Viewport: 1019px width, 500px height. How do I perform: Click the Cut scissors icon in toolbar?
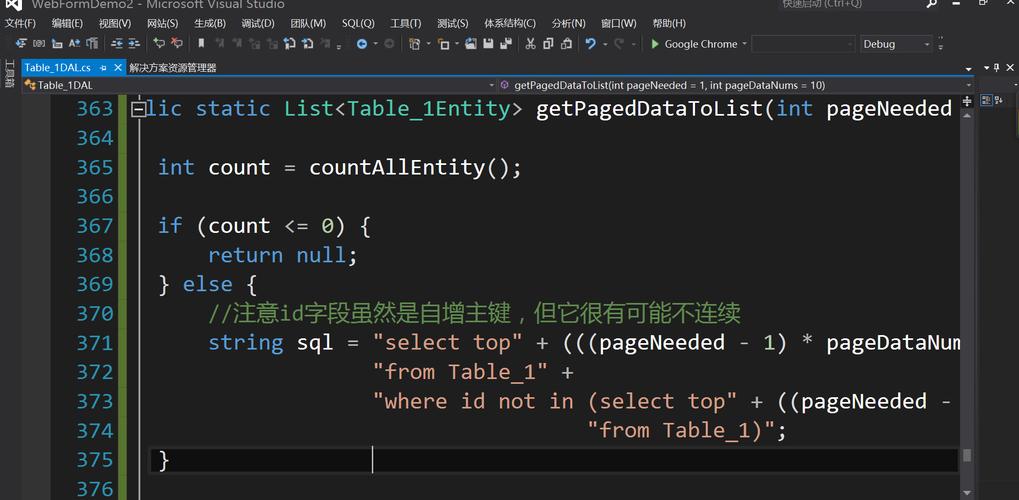pos(530,44)
